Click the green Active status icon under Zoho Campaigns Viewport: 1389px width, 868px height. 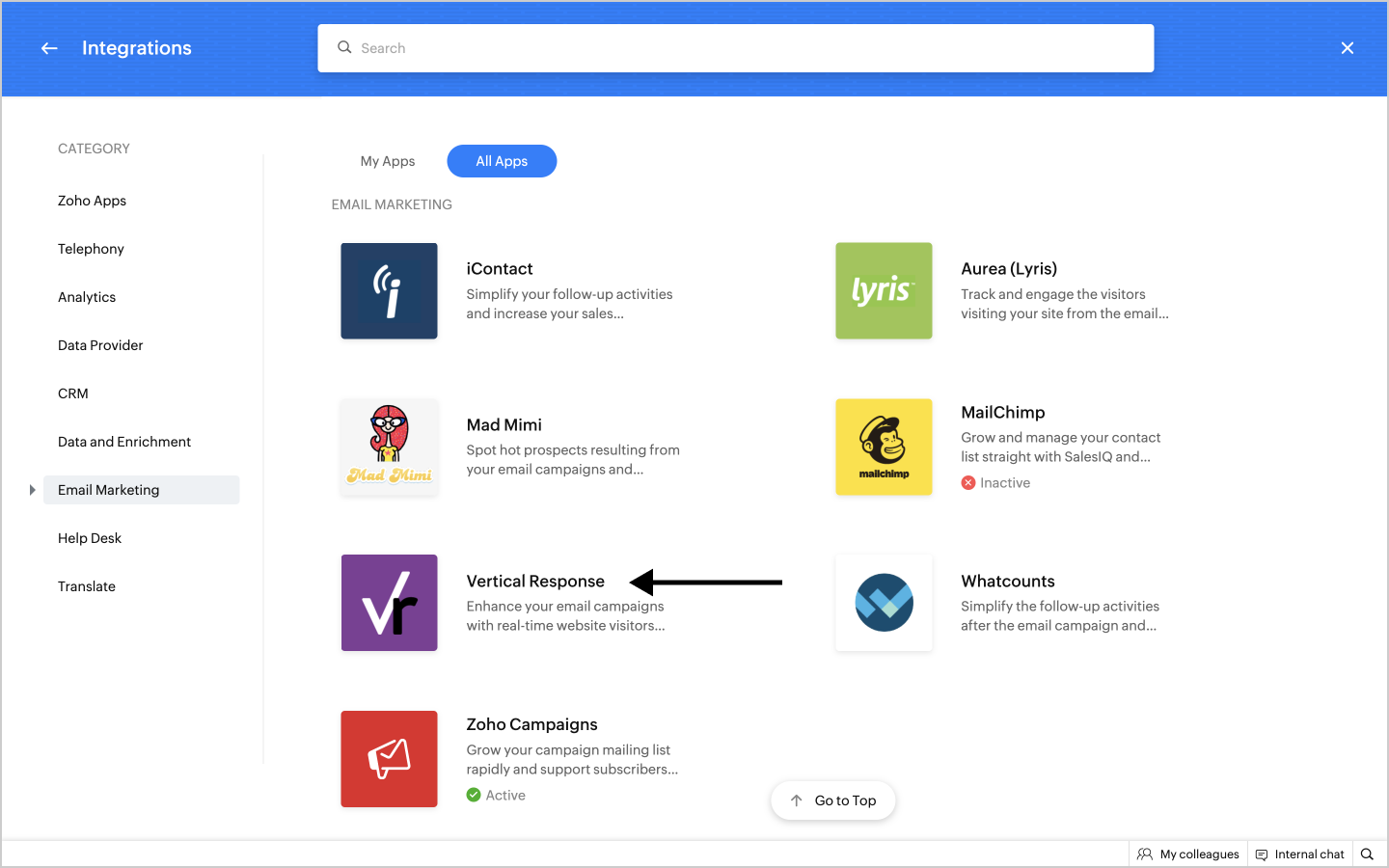click(474, 796)
